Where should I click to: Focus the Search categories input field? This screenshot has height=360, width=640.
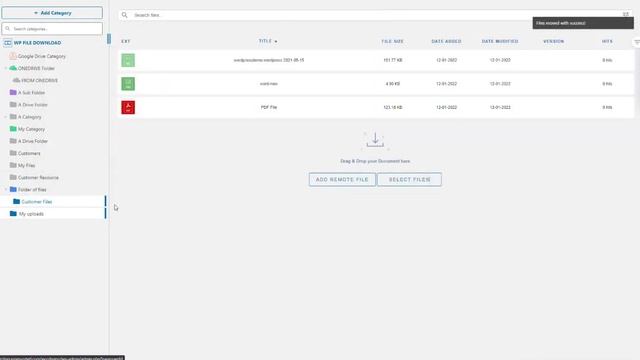pyautogui.click(x=52, y=29)
